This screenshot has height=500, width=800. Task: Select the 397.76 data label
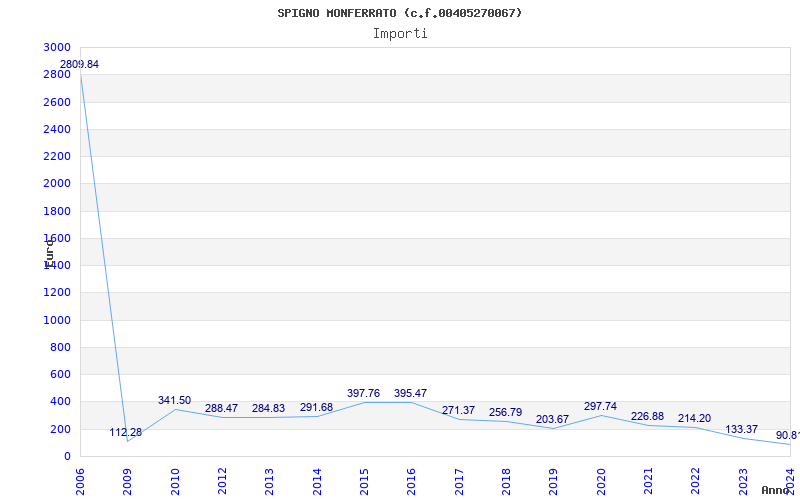click(363, 393)
